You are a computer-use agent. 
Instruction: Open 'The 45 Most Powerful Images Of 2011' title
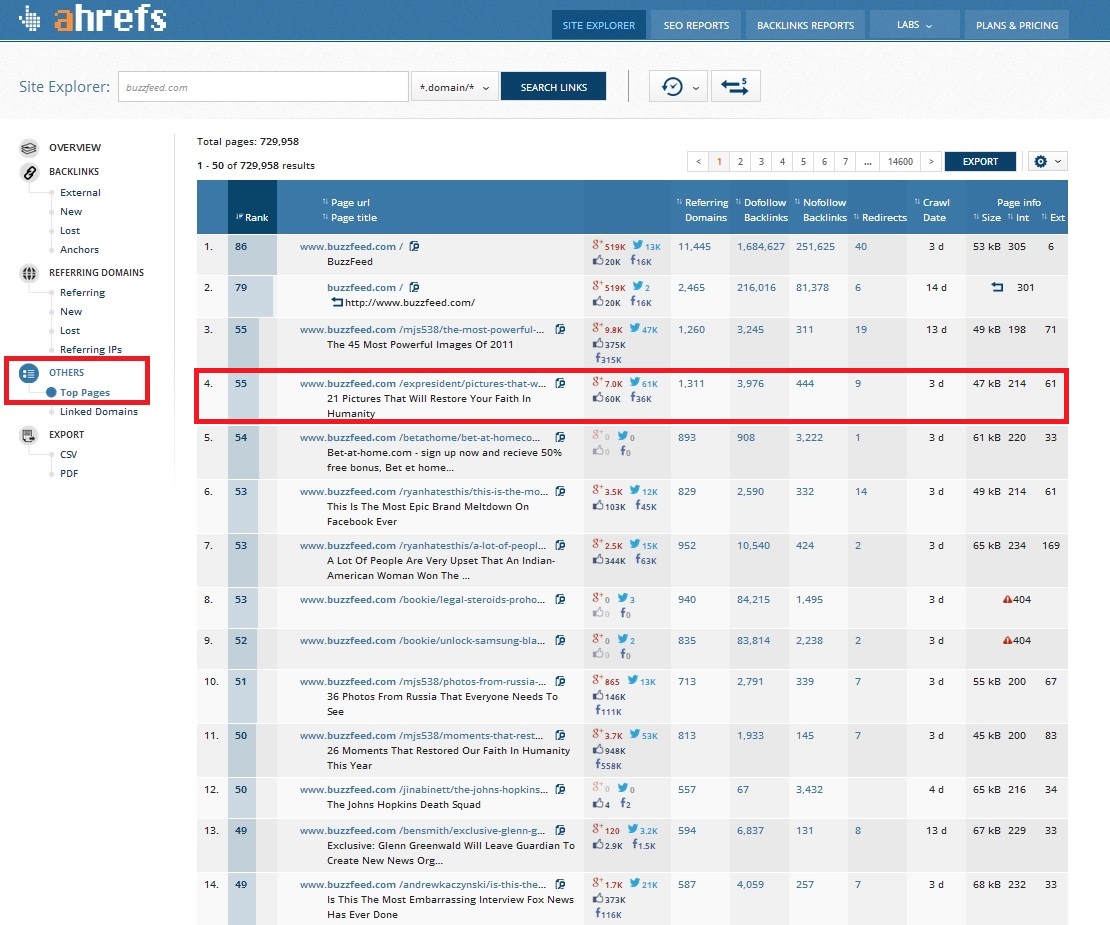point(420,345)
